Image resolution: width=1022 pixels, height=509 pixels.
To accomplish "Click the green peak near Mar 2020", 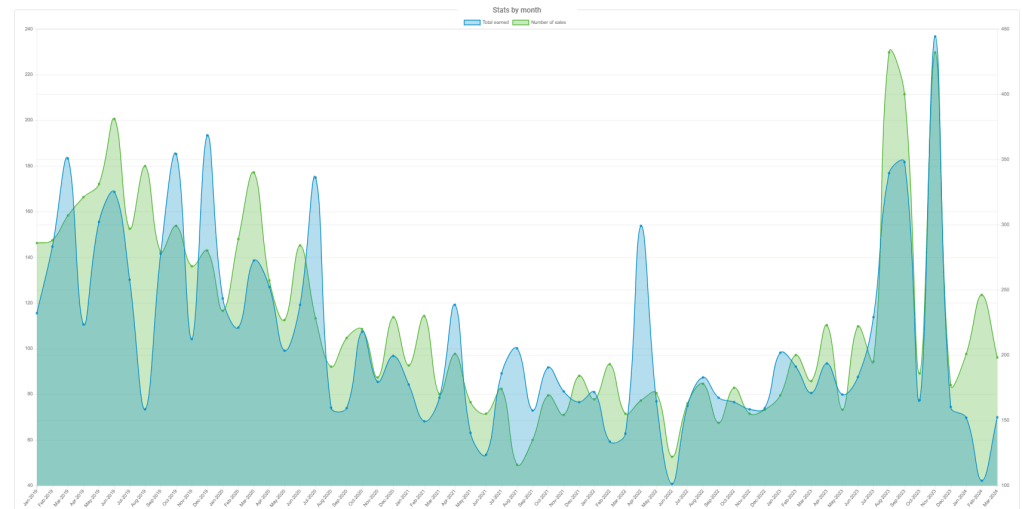I will 253,172.
